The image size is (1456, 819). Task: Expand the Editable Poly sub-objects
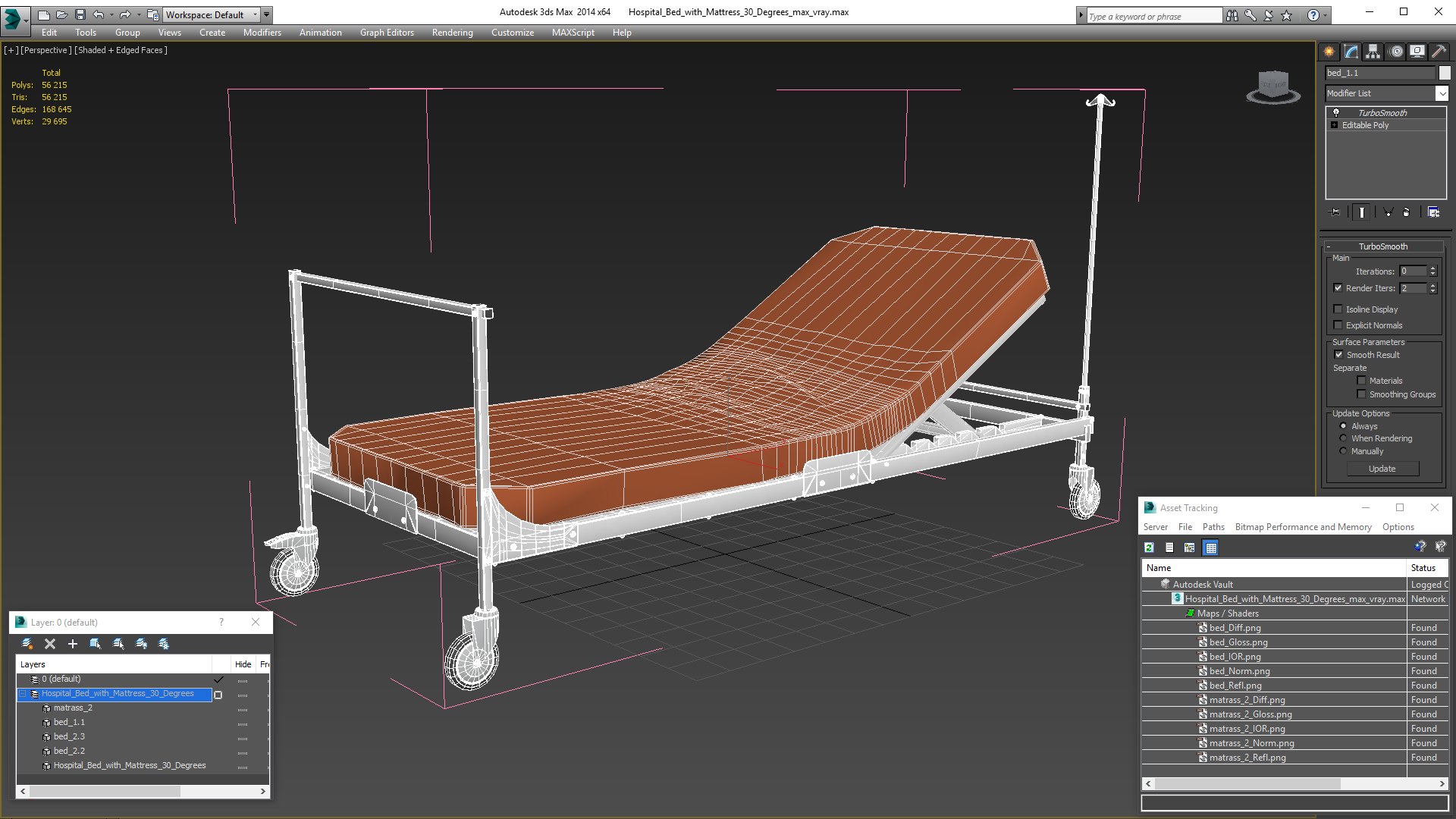(1334, 125)
